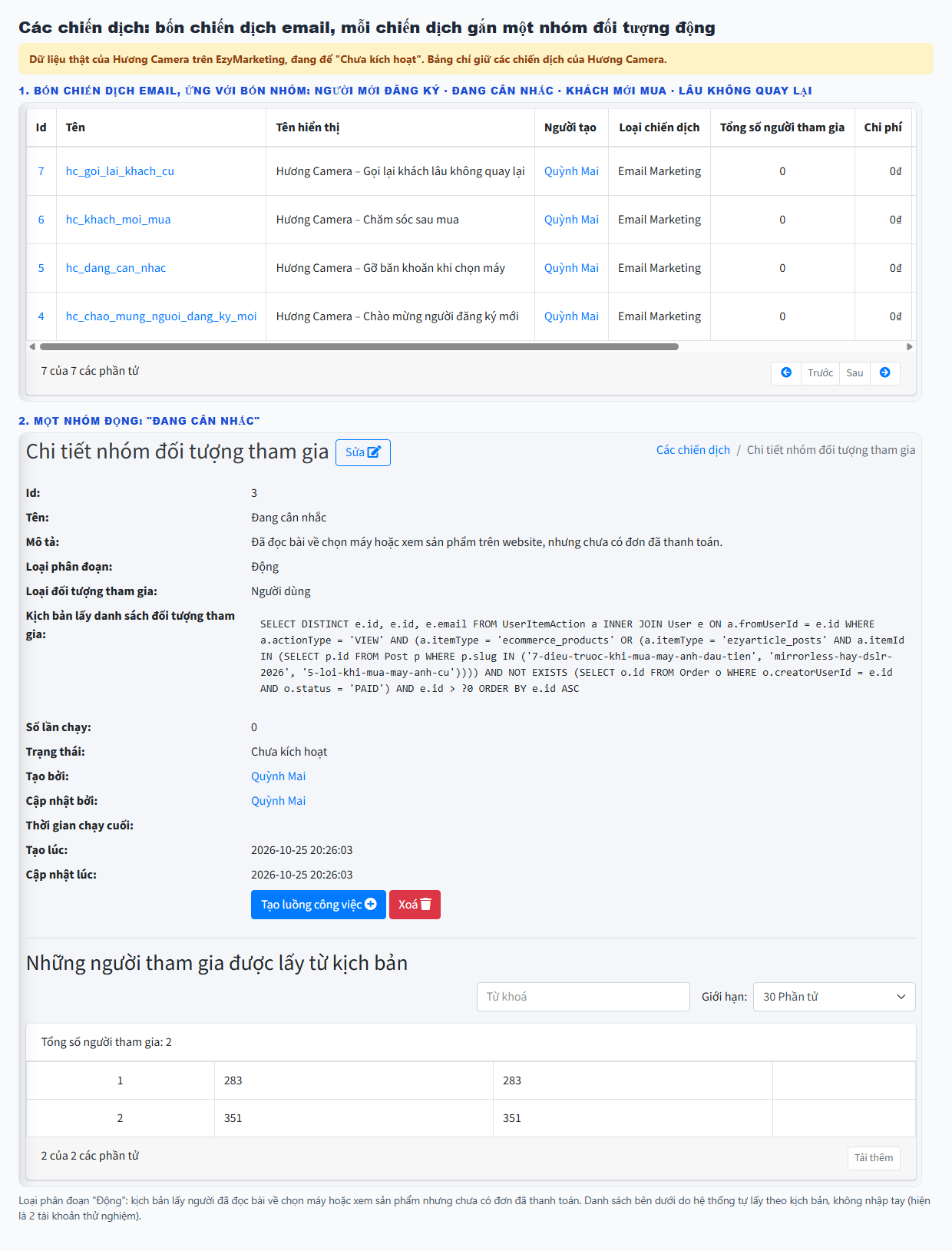Open campaign hc_dang_can_nhac link
This screenshot has width=952, height=1251.
click(116, 268)
